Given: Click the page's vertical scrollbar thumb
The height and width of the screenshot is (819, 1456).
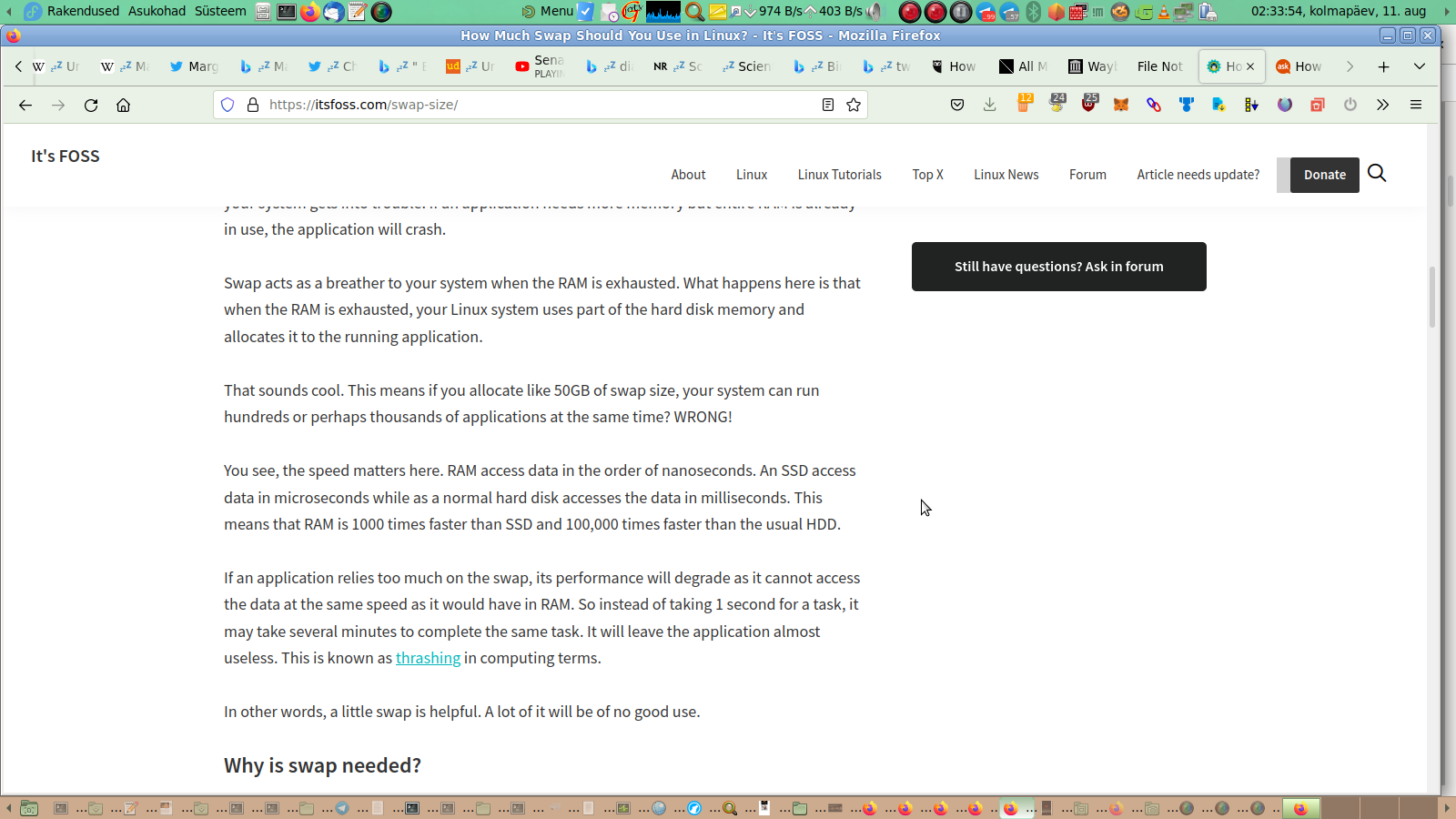Looking at the screenshot, I should click(1432, 298).
